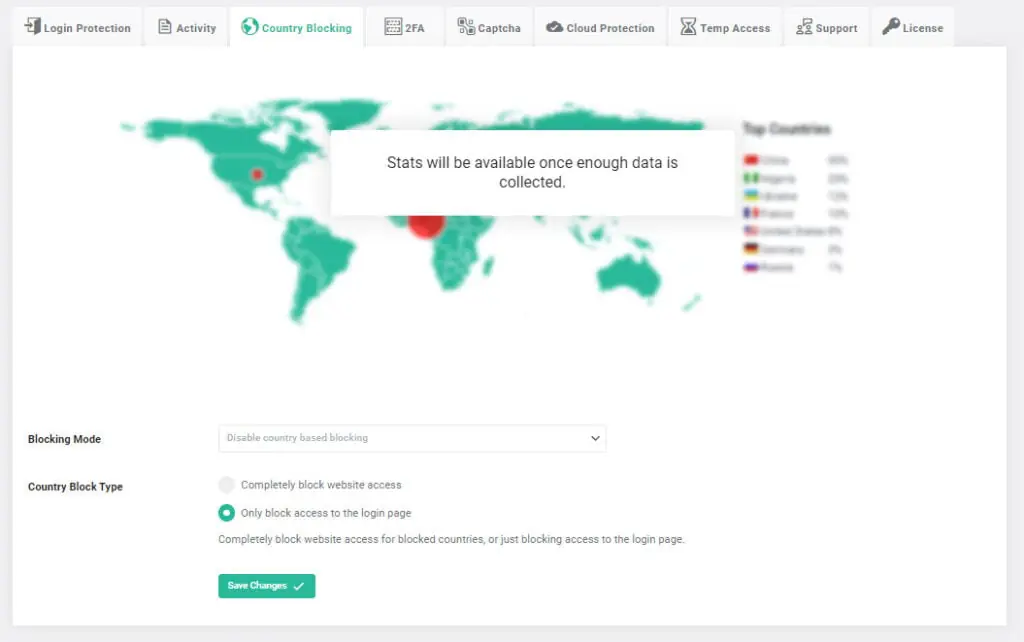The height and width of the screenshot is (642, 1024).
Task: Click the 2FA keypad icon
Action: pos(393,27)
